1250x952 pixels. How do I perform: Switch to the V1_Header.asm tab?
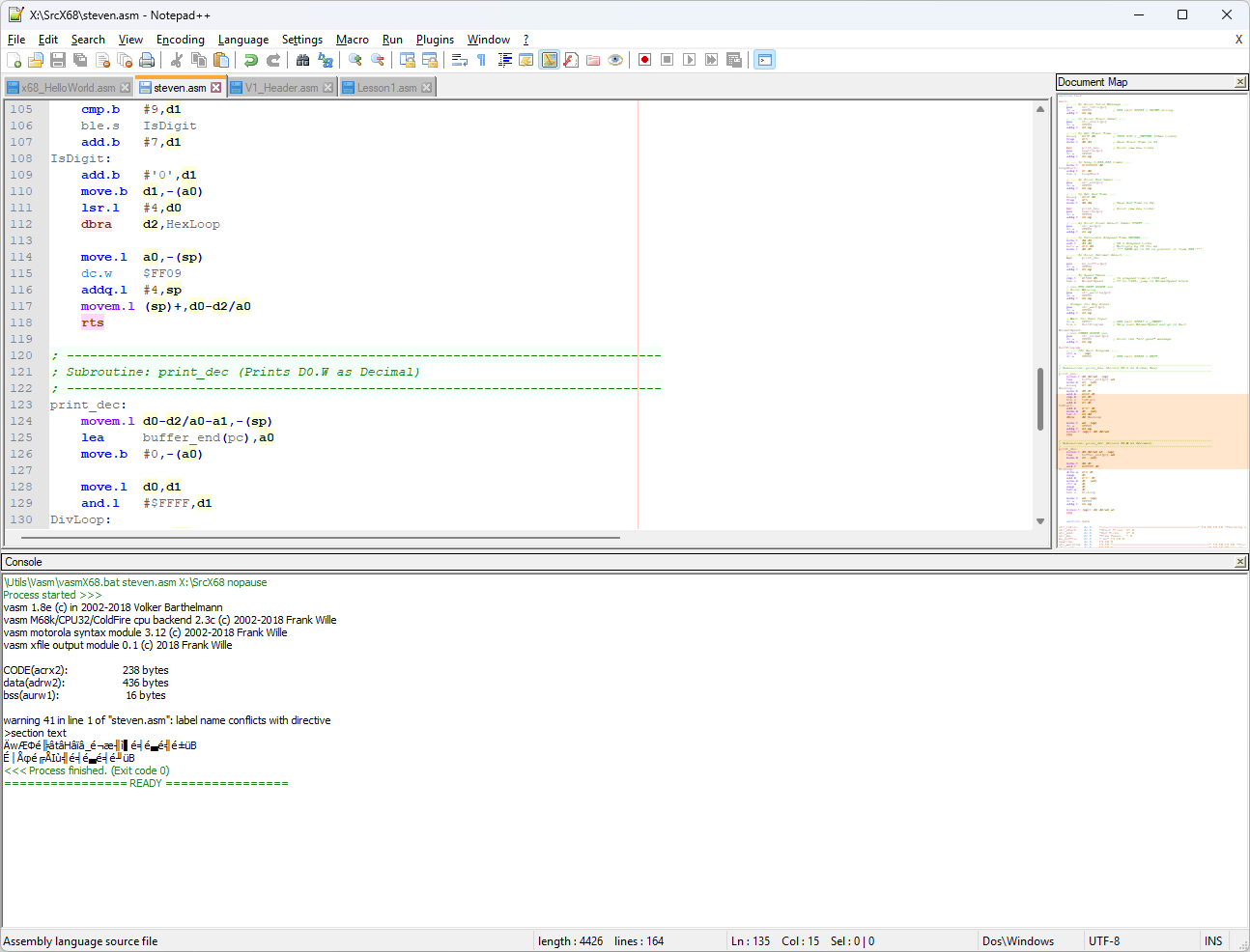(280, 88)
